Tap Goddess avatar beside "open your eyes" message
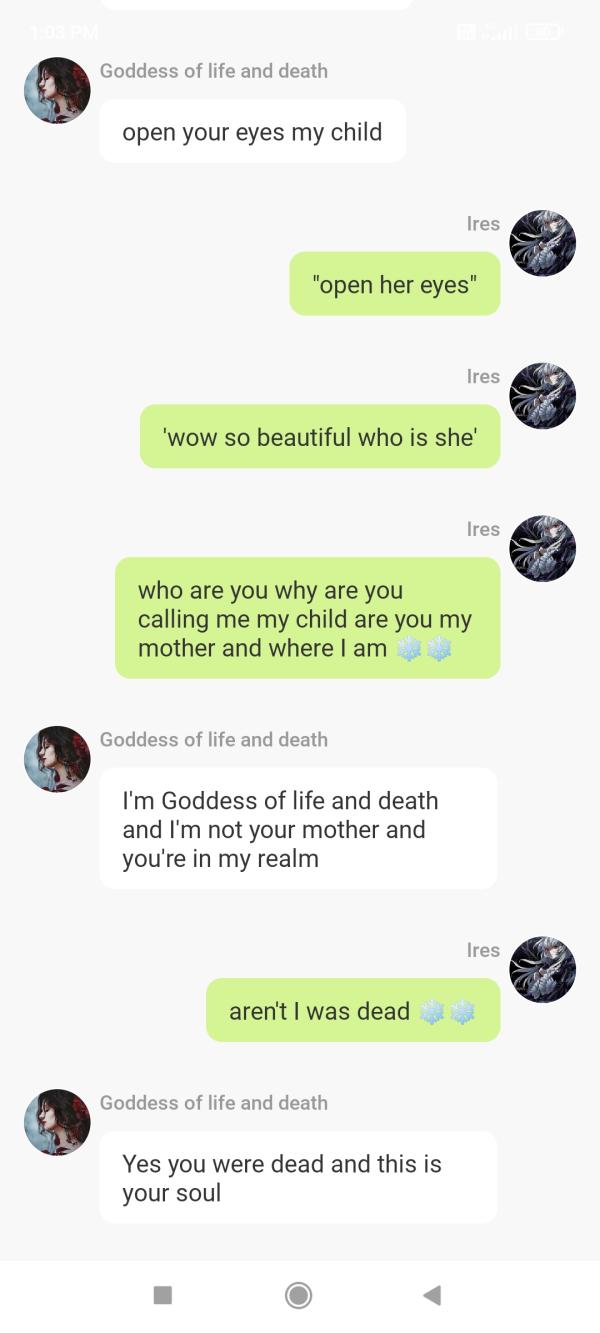This screenshot has width=600, height=1333. [x=57, y=90]
